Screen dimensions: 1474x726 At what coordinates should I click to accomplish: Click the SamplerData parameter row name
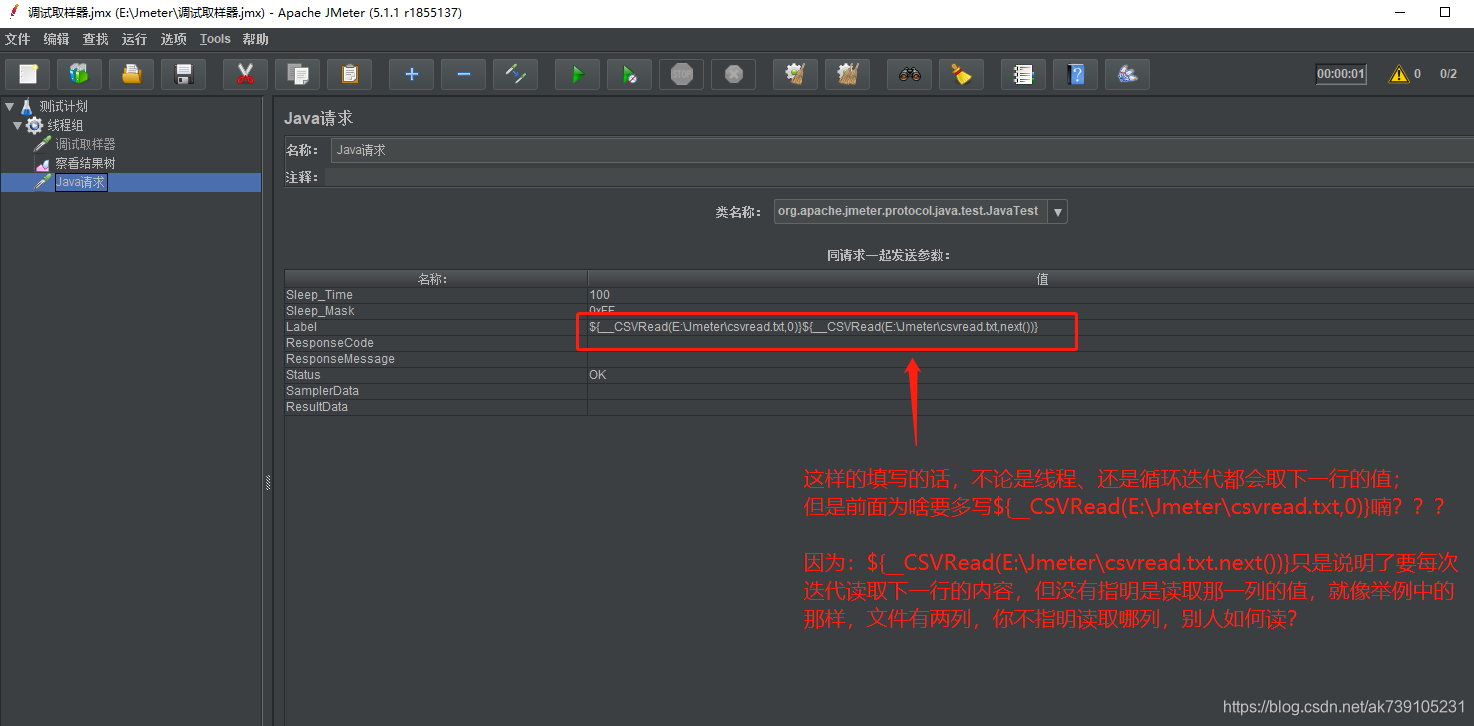coord(436,391)
